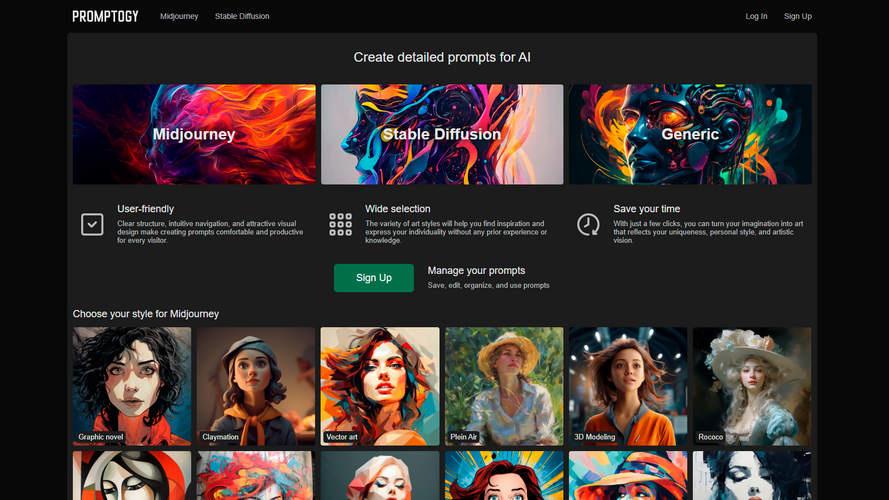The image size is (889, 500).
Task: Click 'Choose your style for Midjourney' heading
Action: [x=146, y=314]
